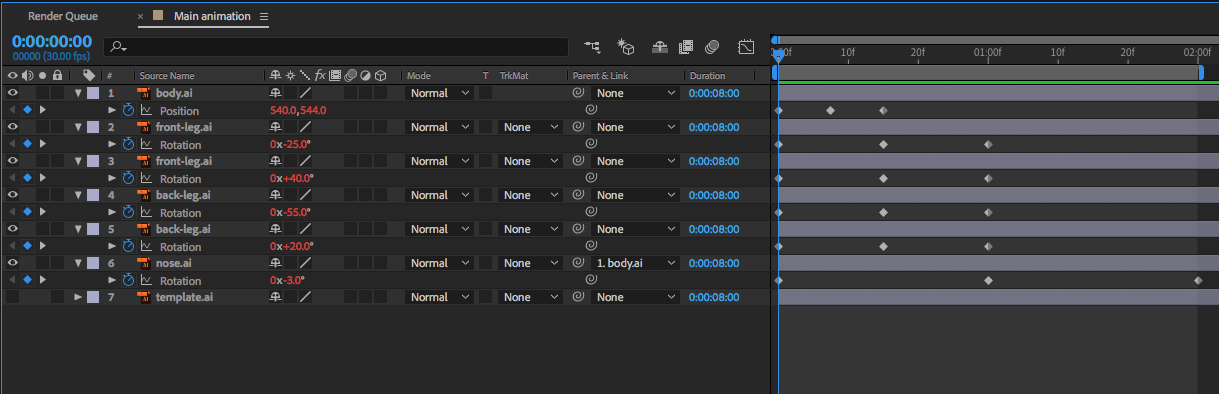Click the parent pick whip for nose.ai
This screenshot has height=394, width=1219.
point(578,263)
